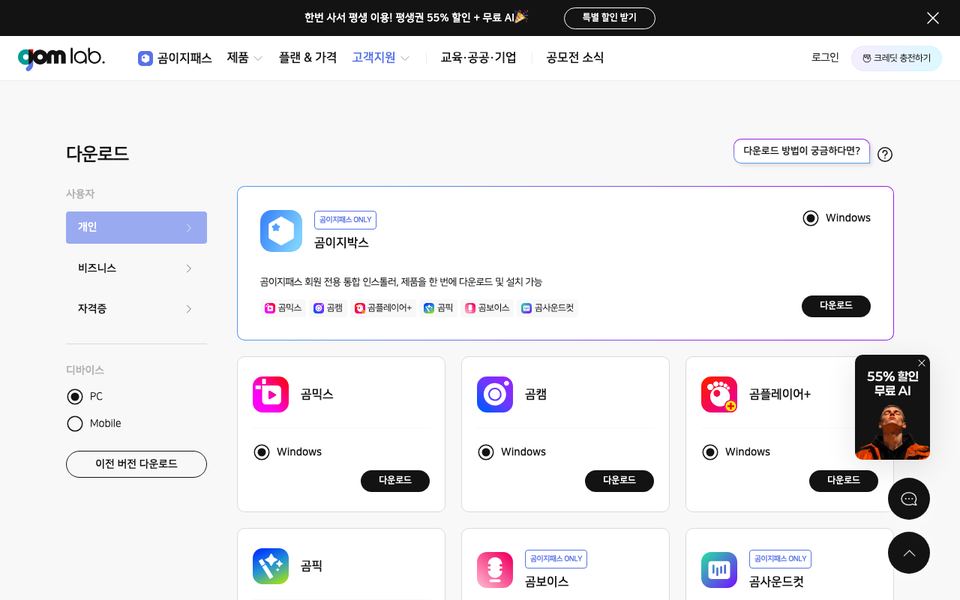Download 곰이지박스 installer
960x600 pixels.
pos(836,306)
